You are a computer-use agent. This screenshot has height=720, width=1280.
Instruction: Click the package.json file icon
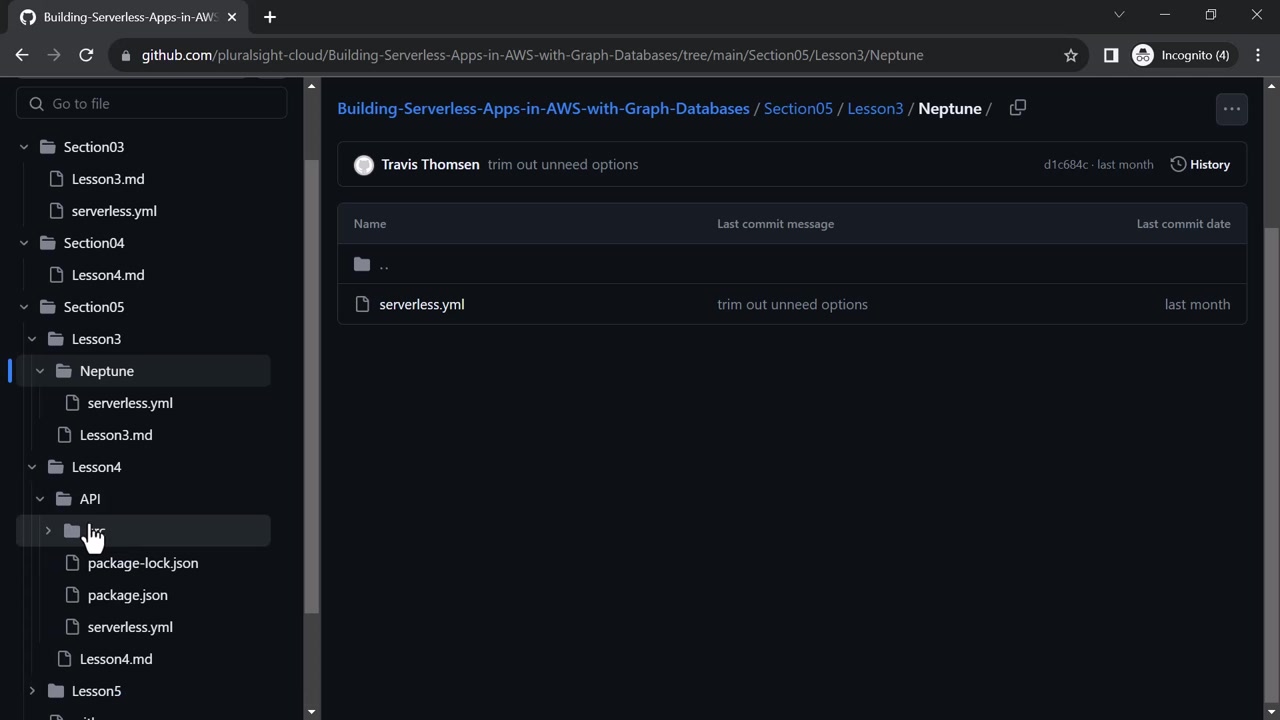[71, 595]
